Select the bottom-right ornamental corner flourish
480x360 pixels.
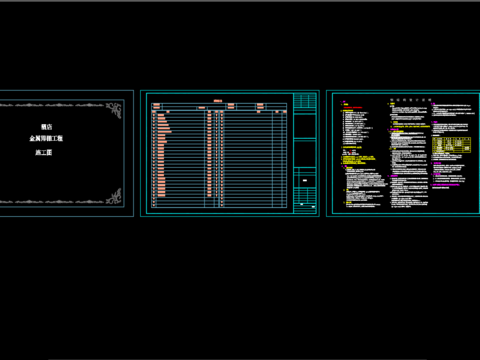tap(114, 196)
